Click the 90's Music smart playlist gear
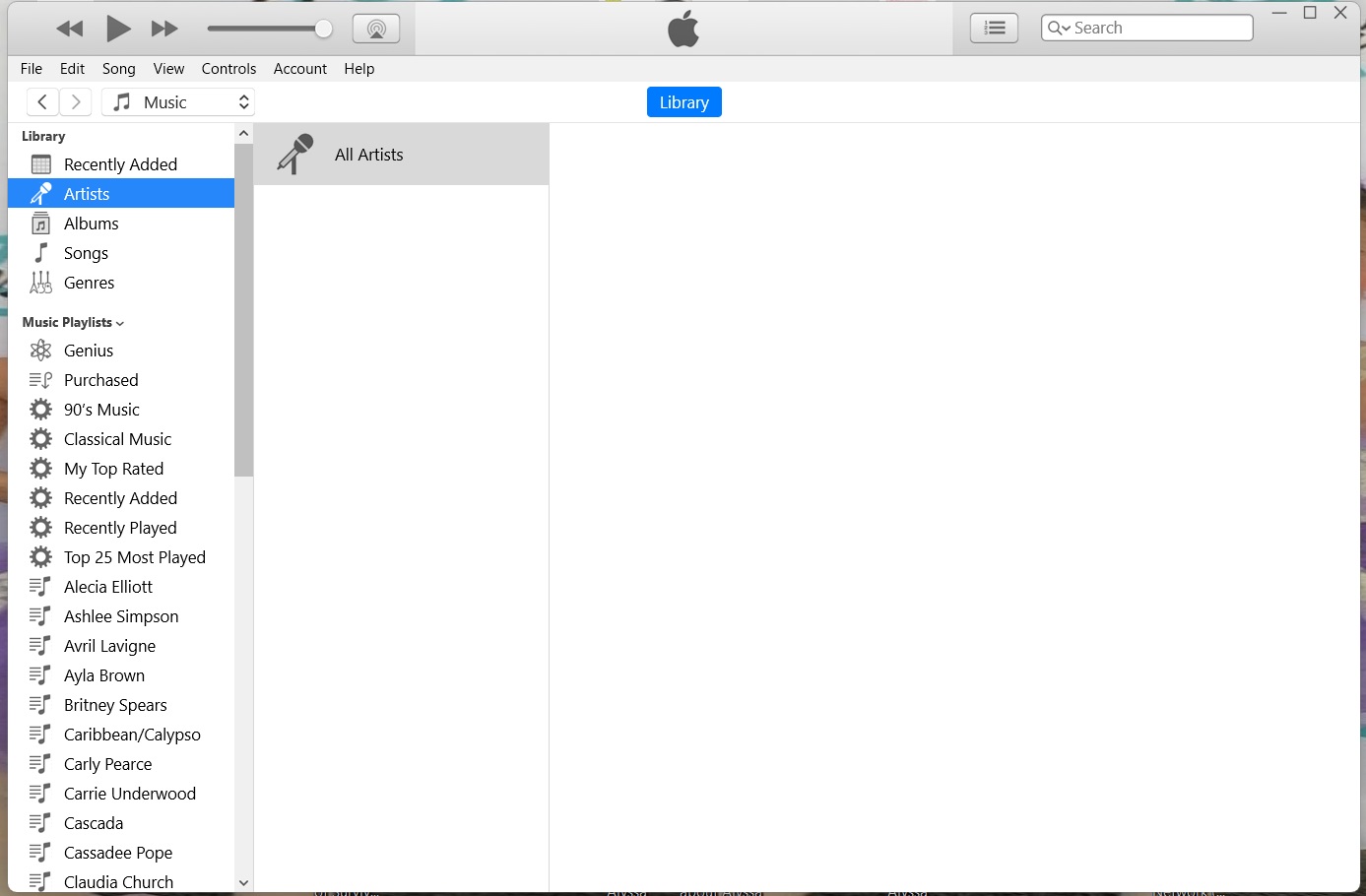Image resolution: width=1366 pixels, height=896 pixels. [40, 410]
